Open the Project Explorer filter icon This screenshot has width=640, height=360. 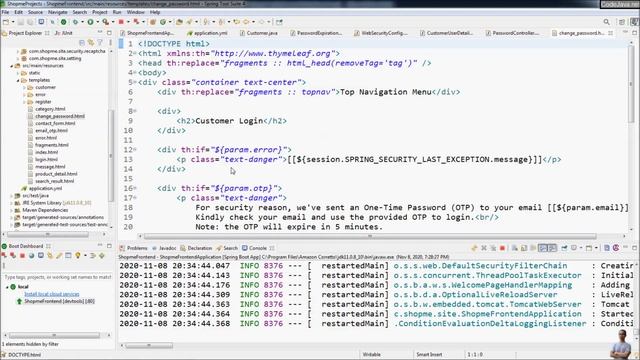(x=100, y=42)
